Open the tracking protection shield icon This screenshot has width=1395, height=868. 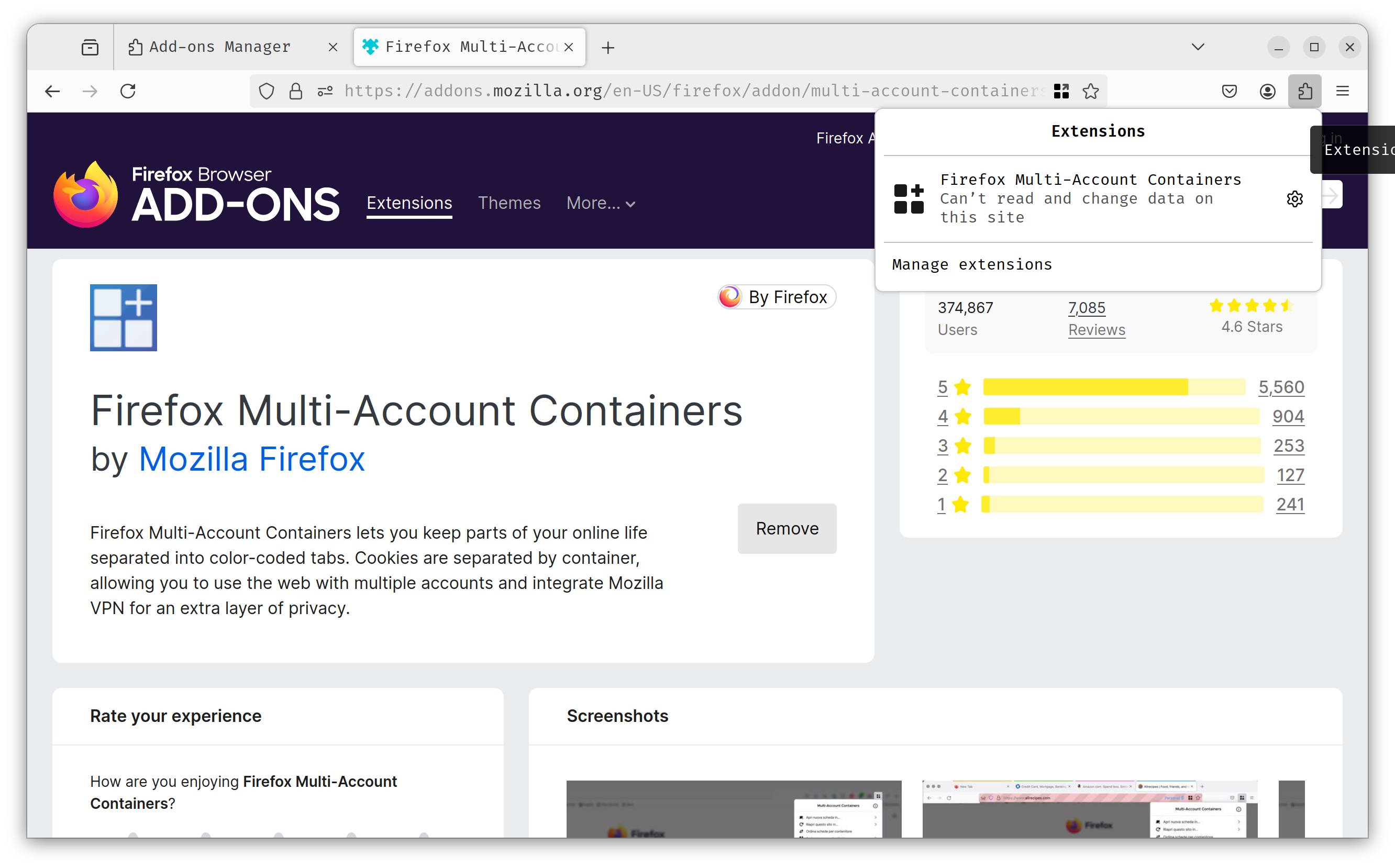[267, 91]
